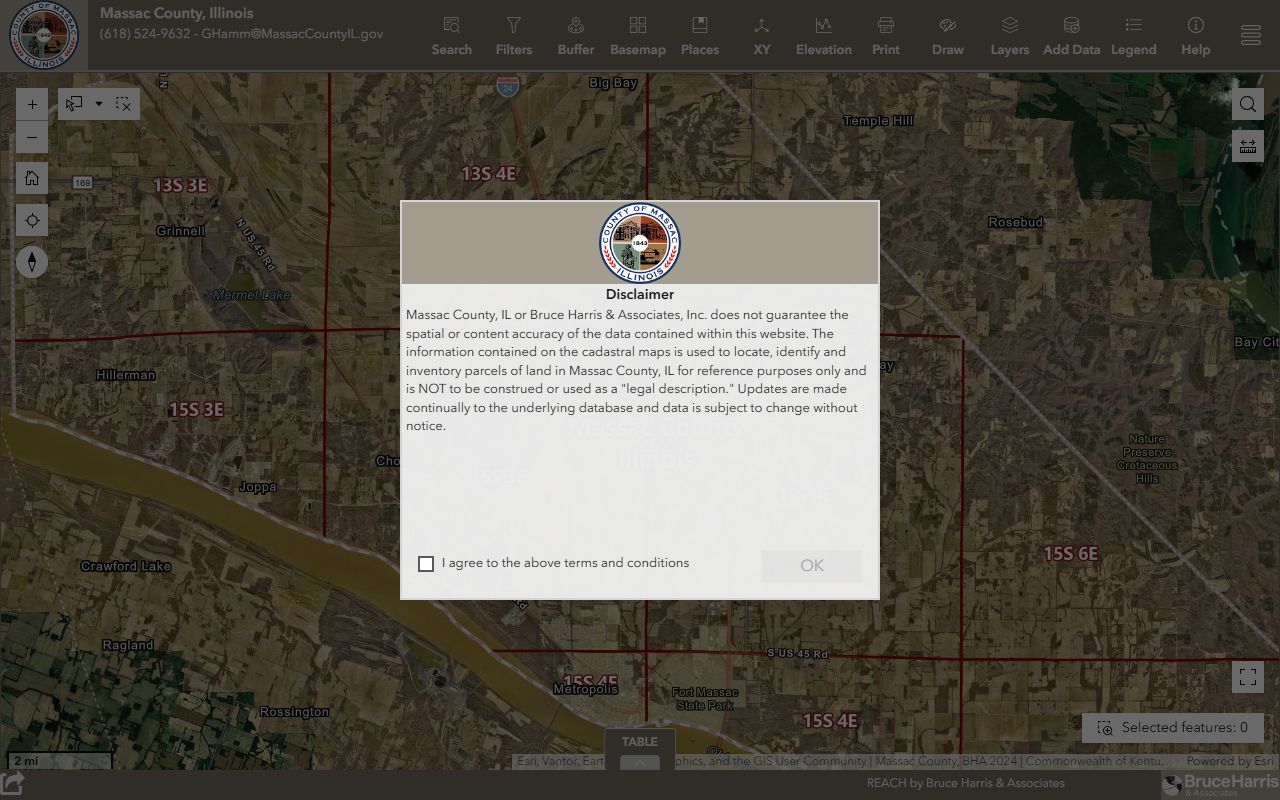Open the Layers panel

pos(1010,36)
